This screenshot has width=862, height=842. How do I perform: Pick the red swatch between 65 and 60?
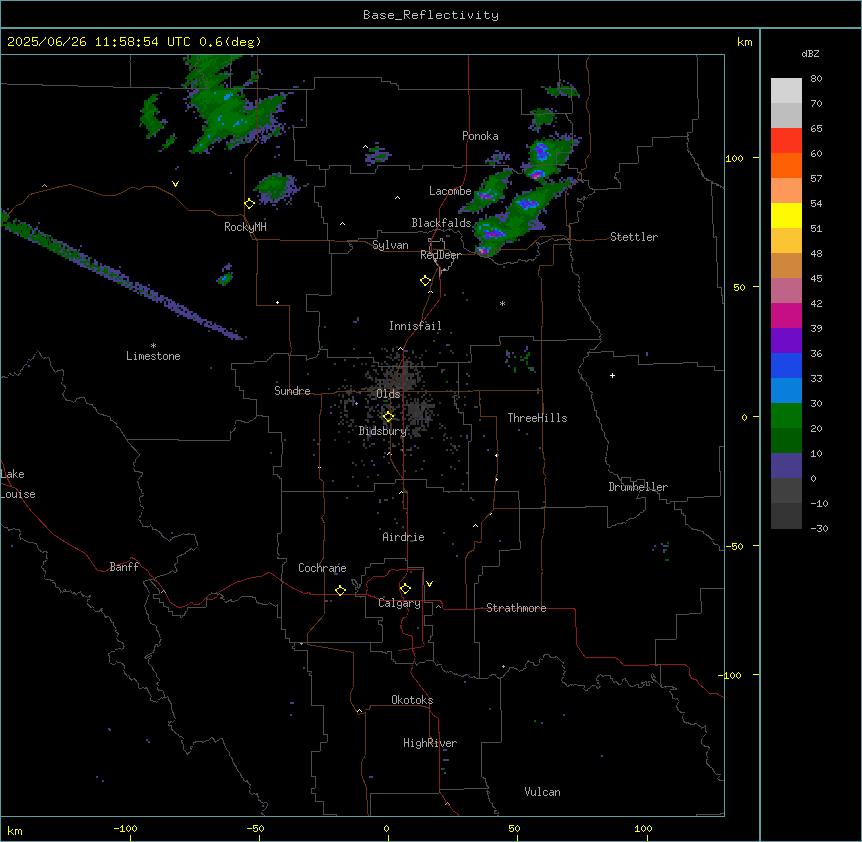coord(786,141)
